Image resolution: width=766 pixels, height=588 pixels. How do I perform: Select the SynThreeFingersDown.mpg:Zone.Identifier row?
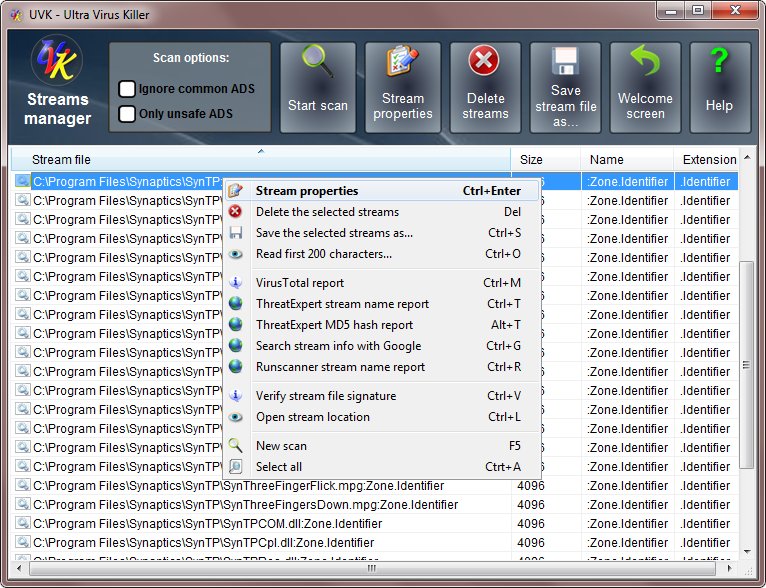tap(374, 504)
